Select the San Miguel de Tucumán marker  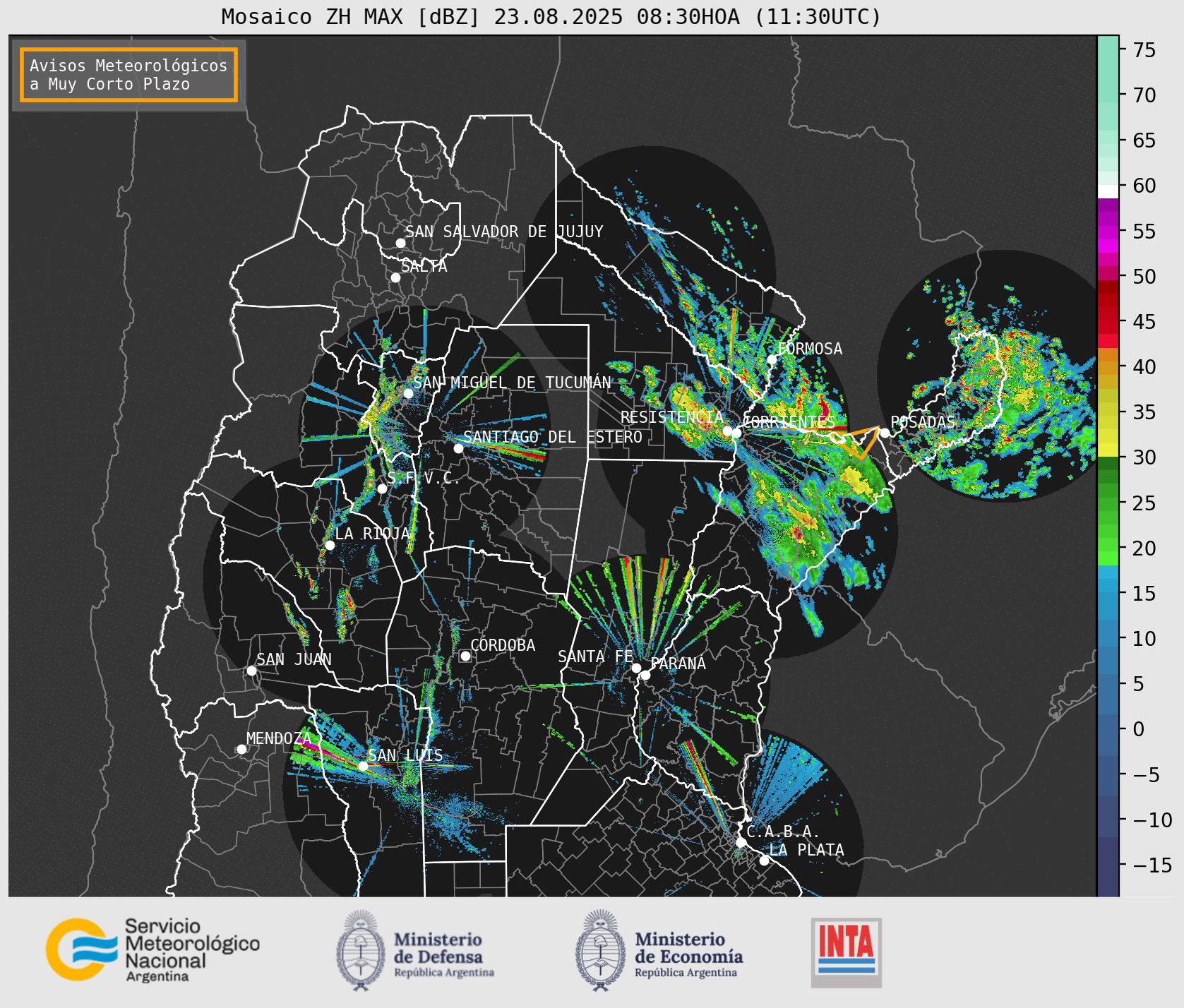(407, 393)
